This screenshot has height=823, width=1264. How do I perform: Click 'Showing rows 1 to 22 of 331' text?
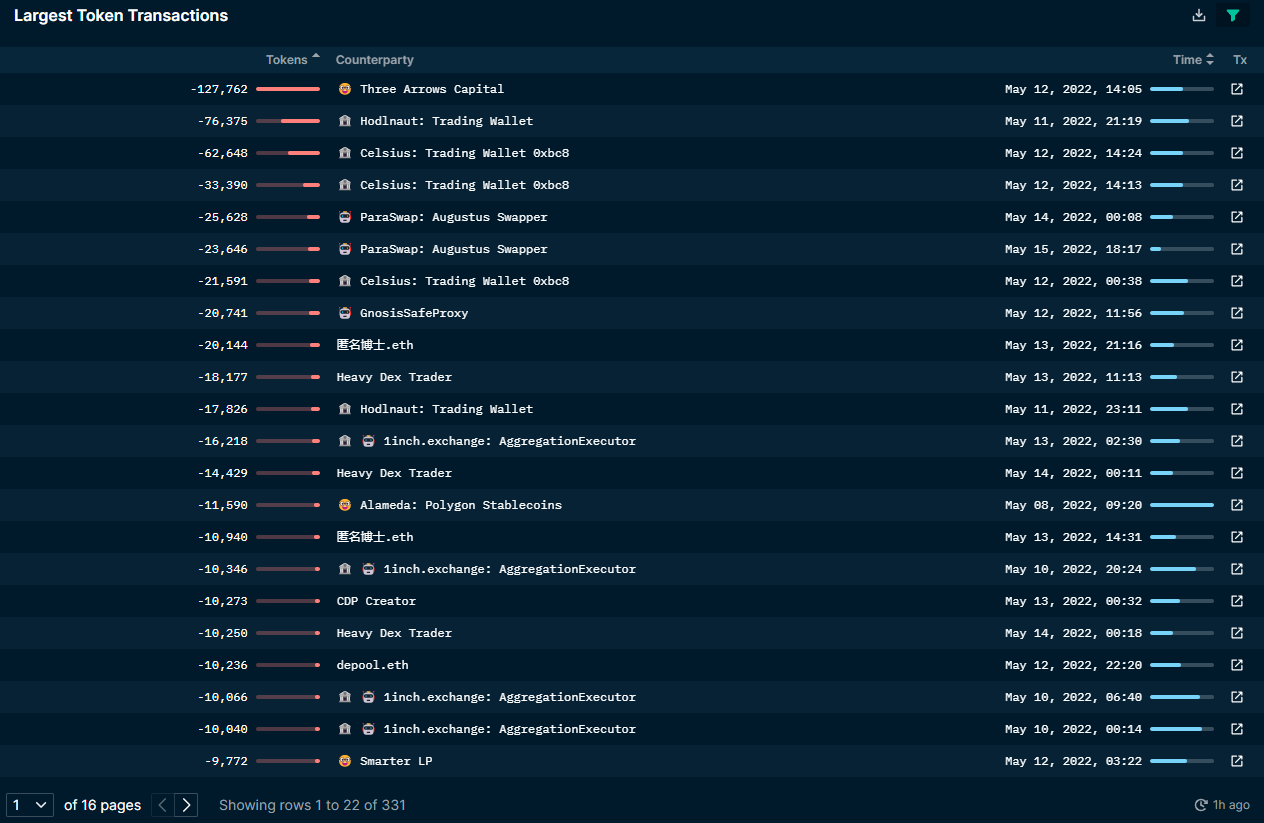(x=312, y=805)
